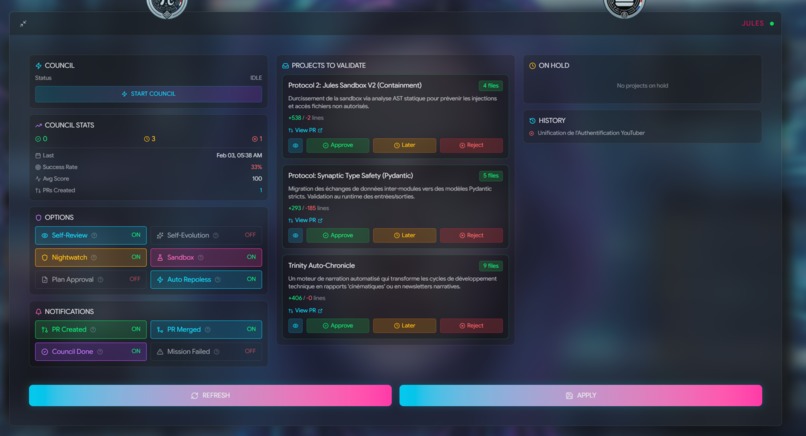806x436 pixels.
Task: Toggle the Plan Approval option
Action: (91, 280)
